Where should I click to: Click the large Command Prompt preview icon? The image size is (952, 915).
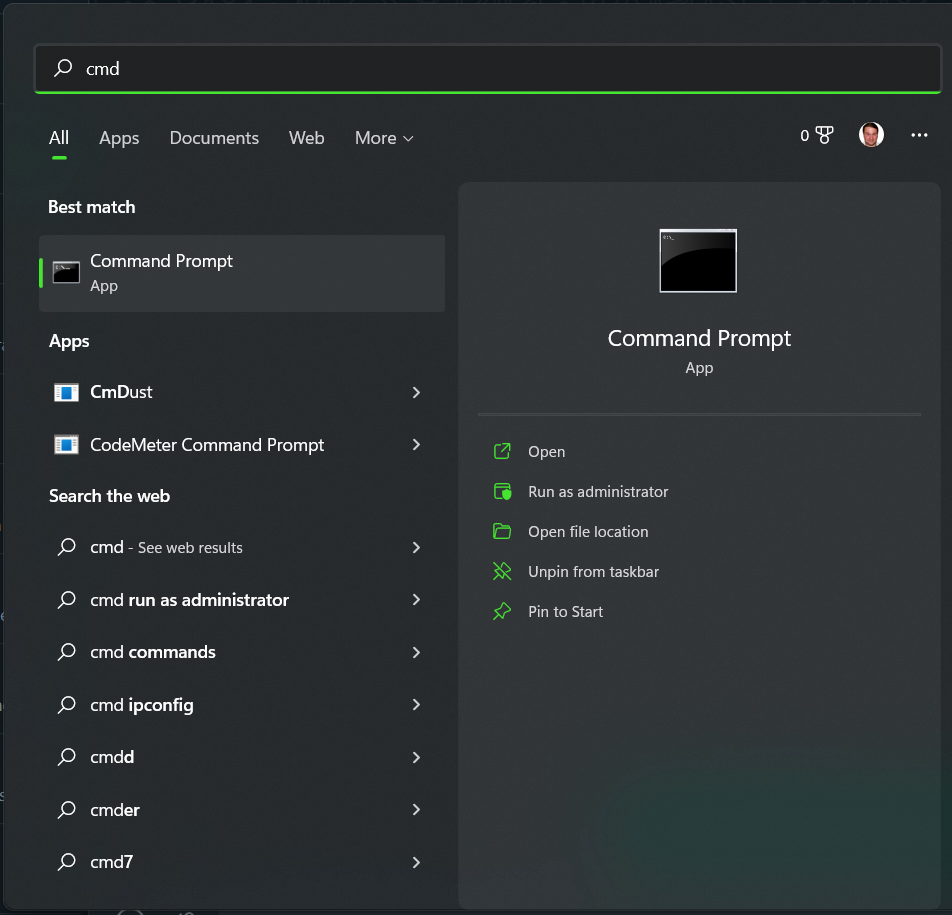pos(698,260)
